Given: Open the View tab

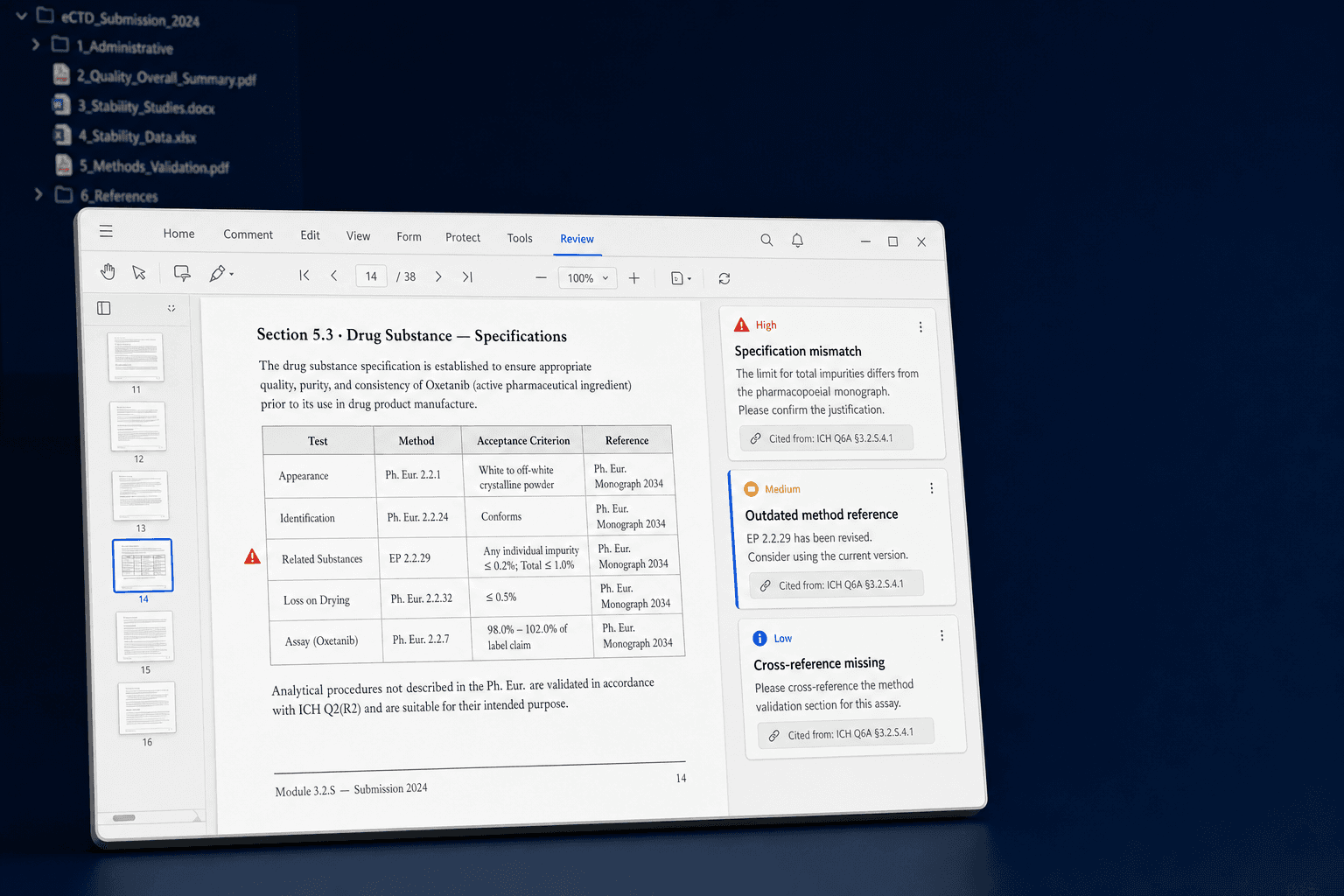Looking at the screenshot, I should 358,236.
